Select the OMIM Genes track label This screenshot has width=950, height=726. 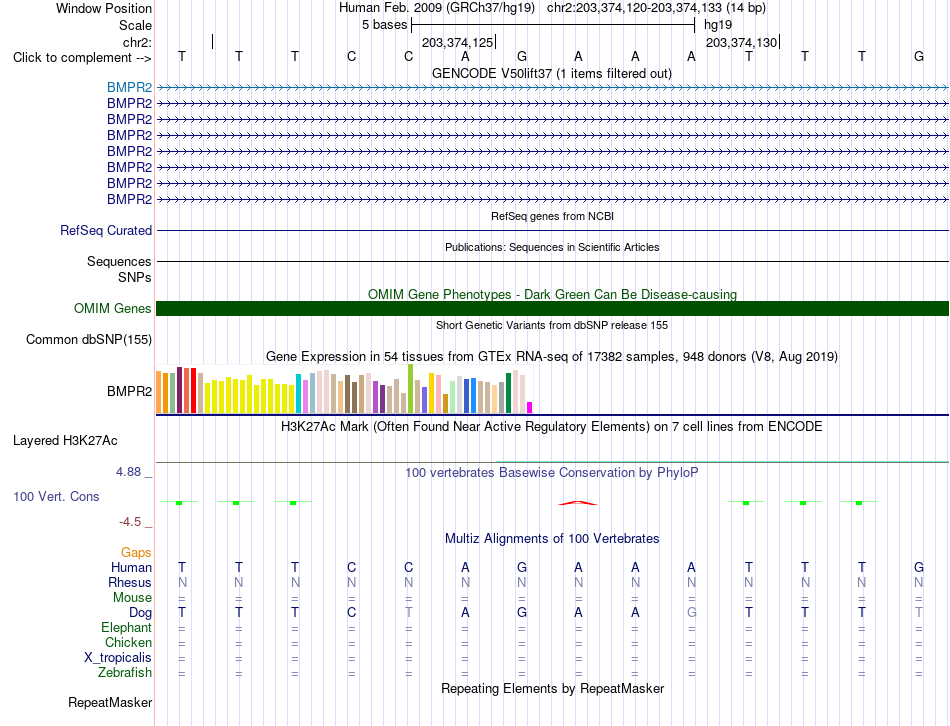(x=112, y=308)
